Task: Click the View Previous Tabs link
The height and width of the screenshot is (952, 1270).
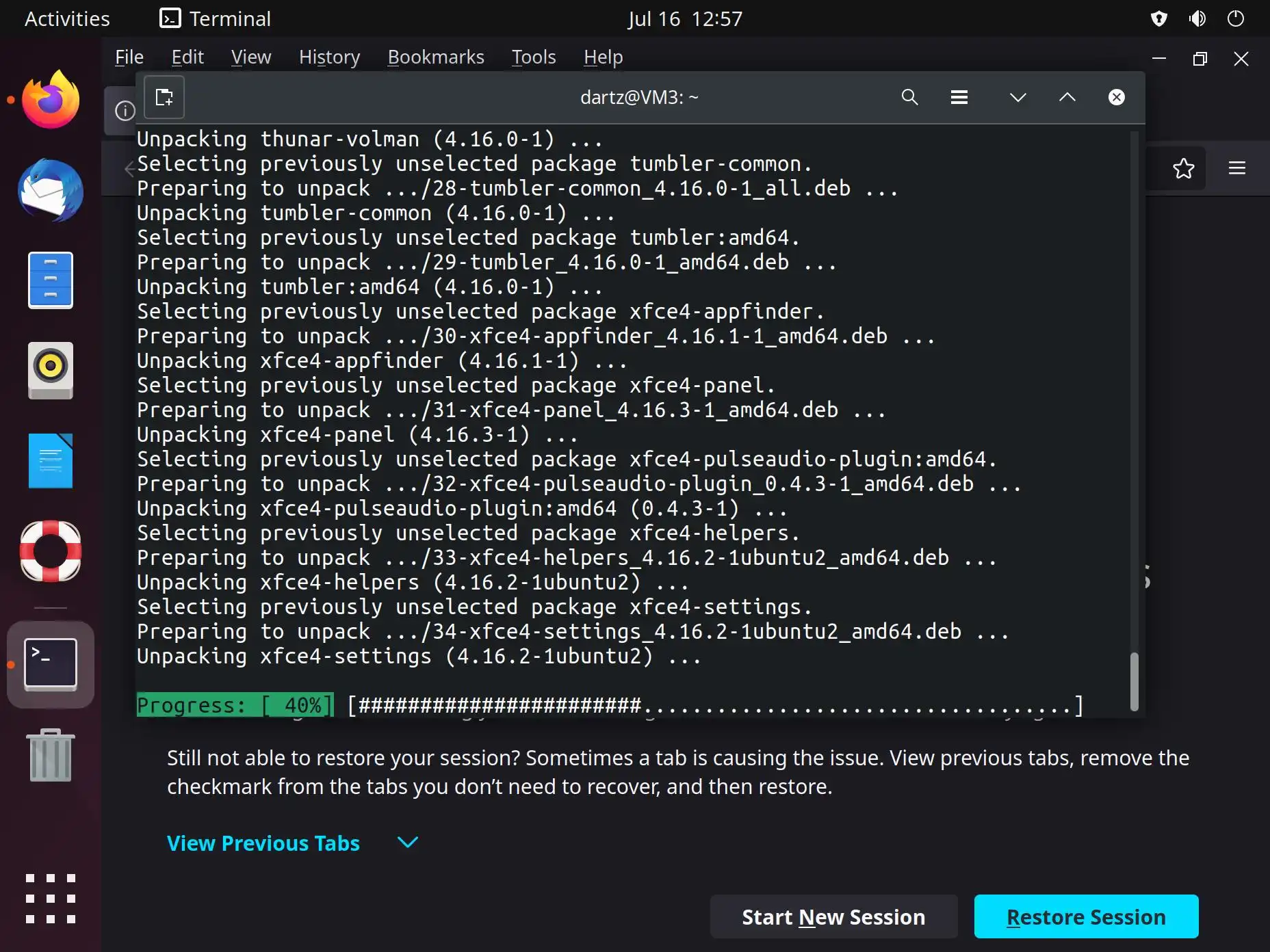Action: (263, 843)
